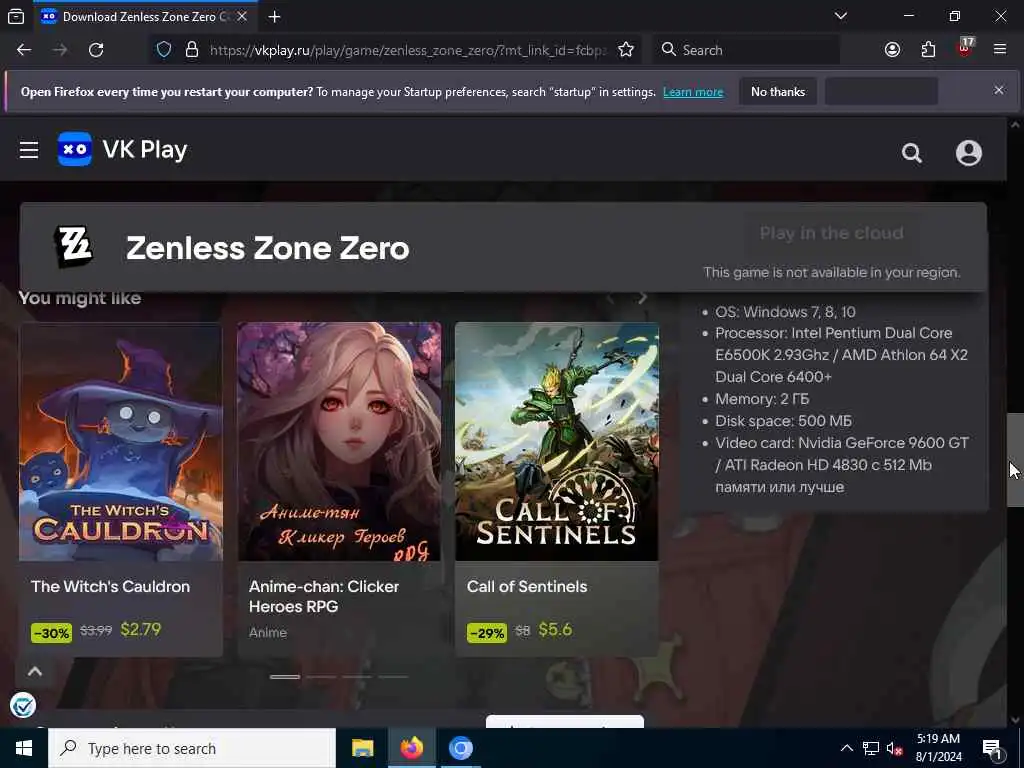Click the blank button beside No thanks
This screenshot has height=768, width=1024.
click(881, 91)
